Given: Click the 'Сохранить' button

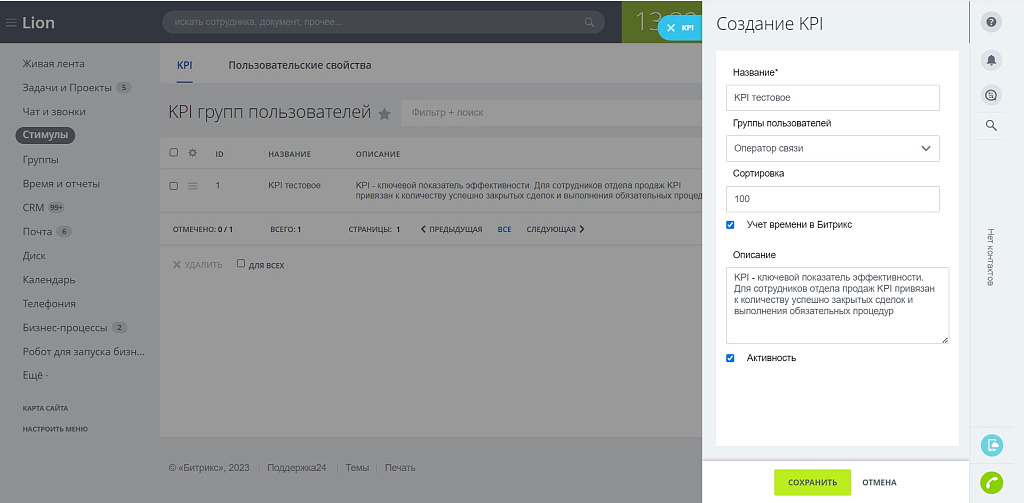Looking at the screenshot, I should [x=812, y=482].
